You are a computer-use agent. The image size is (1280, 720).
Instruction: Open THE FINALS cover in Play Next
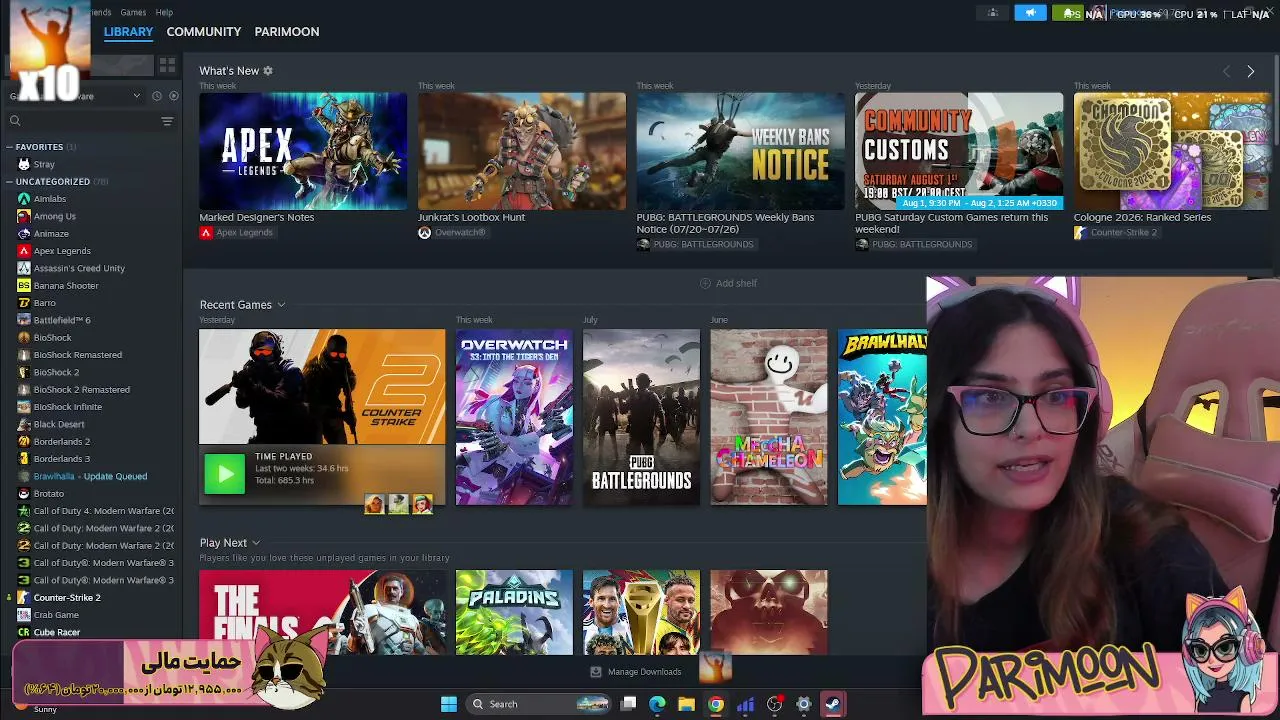322,612
